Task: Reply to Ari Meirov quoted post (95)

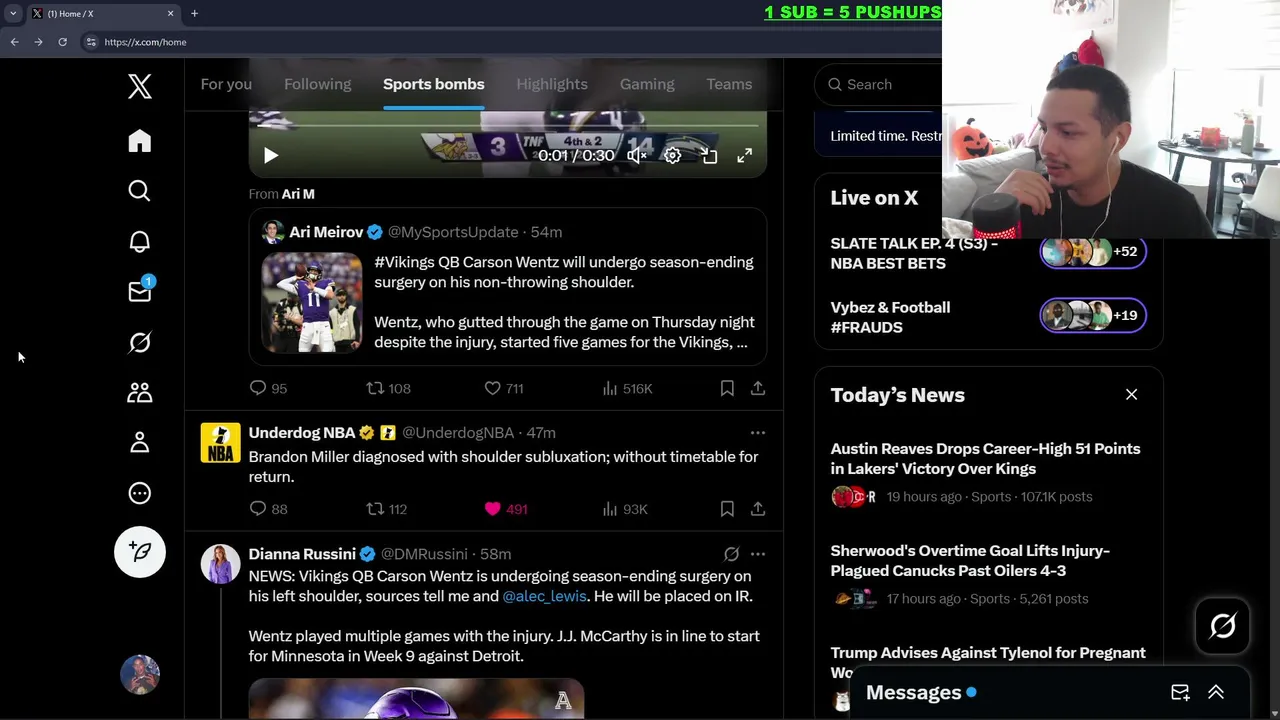Action: pos(268,388)
